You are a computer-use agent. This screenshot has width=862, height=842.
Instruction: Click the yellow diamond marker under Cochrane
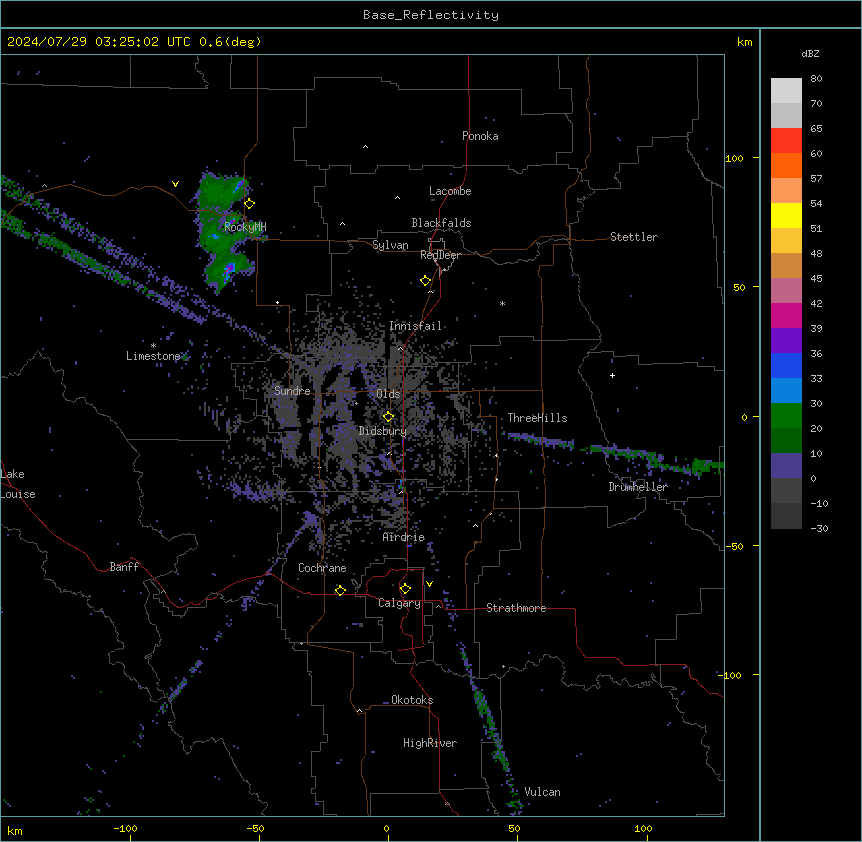point(340,590)
